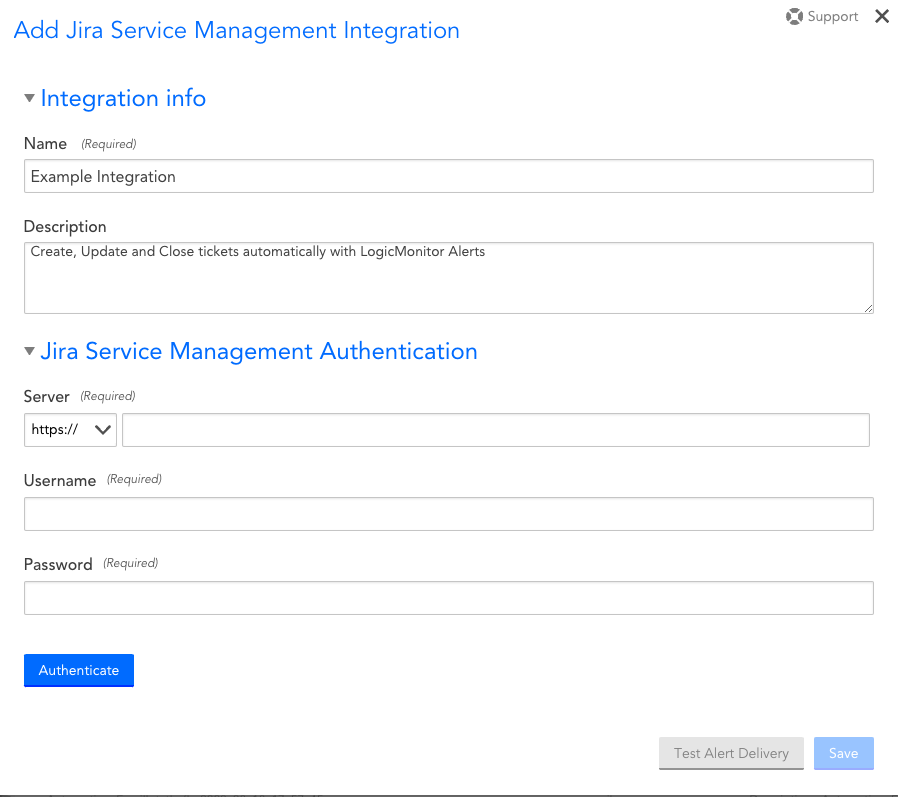Open the https:// protocol dropdown
Image resolution: width=898 pixels, height=797 pixels.
click(70, 430)
